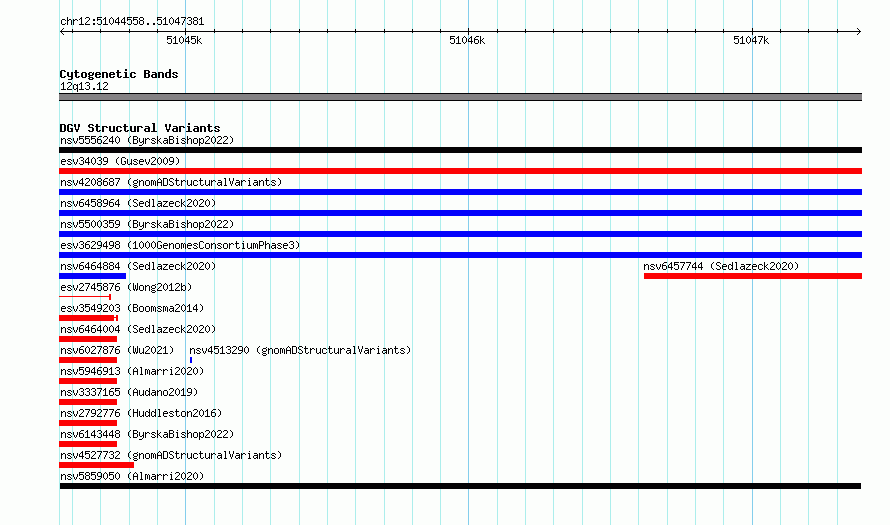
Task: Select the 12q13.12 band label
Action: click(84, 86)
